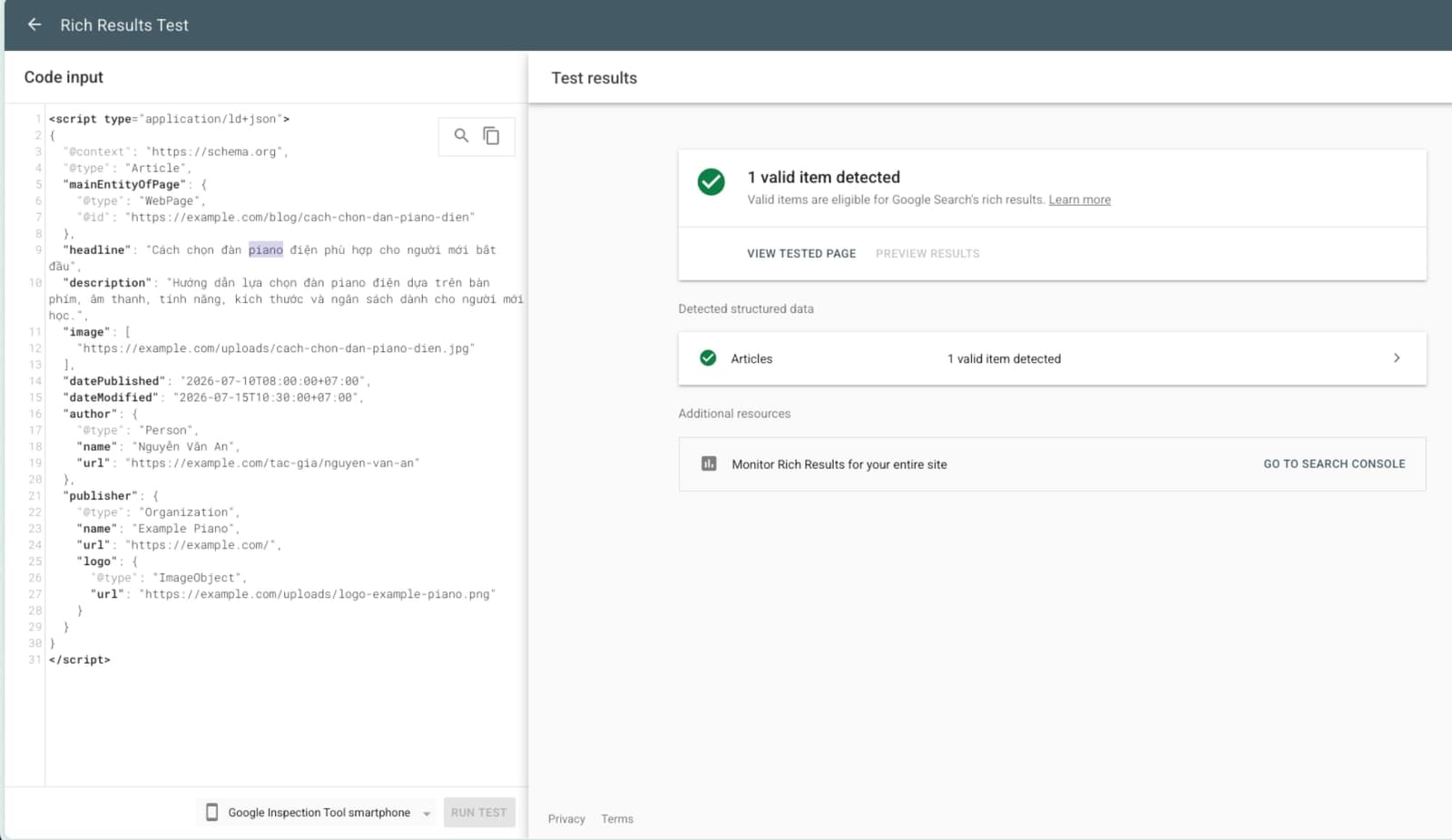This screenshot has width=1452, height=840.
Task: Click the smartphone icon by Google Inspection Tool
Action: click(x=211, y=812)
